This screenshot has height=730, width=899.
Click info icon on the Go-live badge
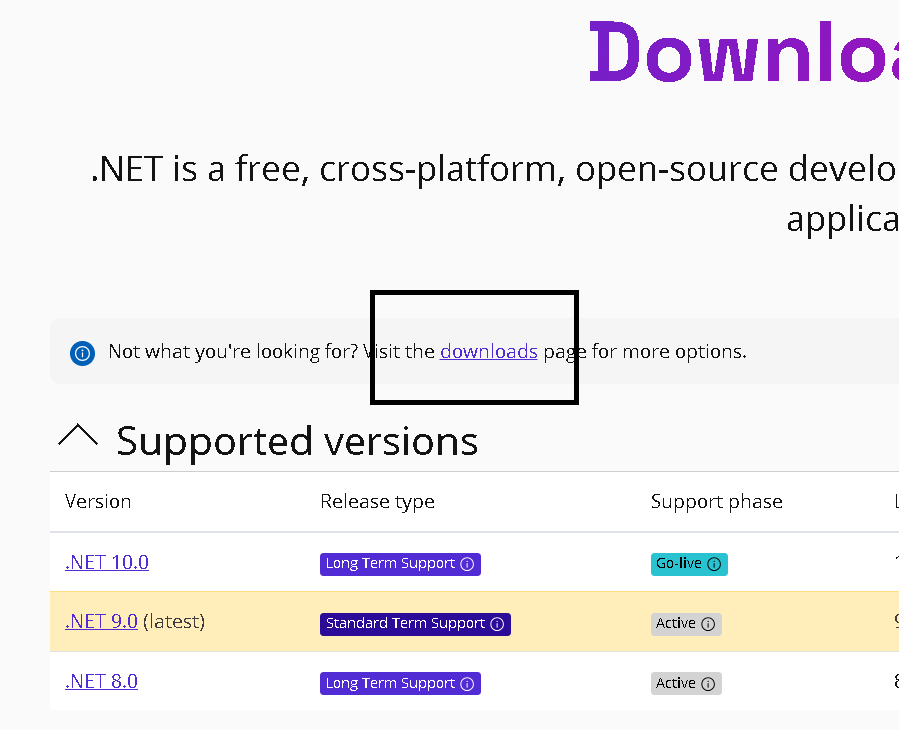click(x=714, y=564)
